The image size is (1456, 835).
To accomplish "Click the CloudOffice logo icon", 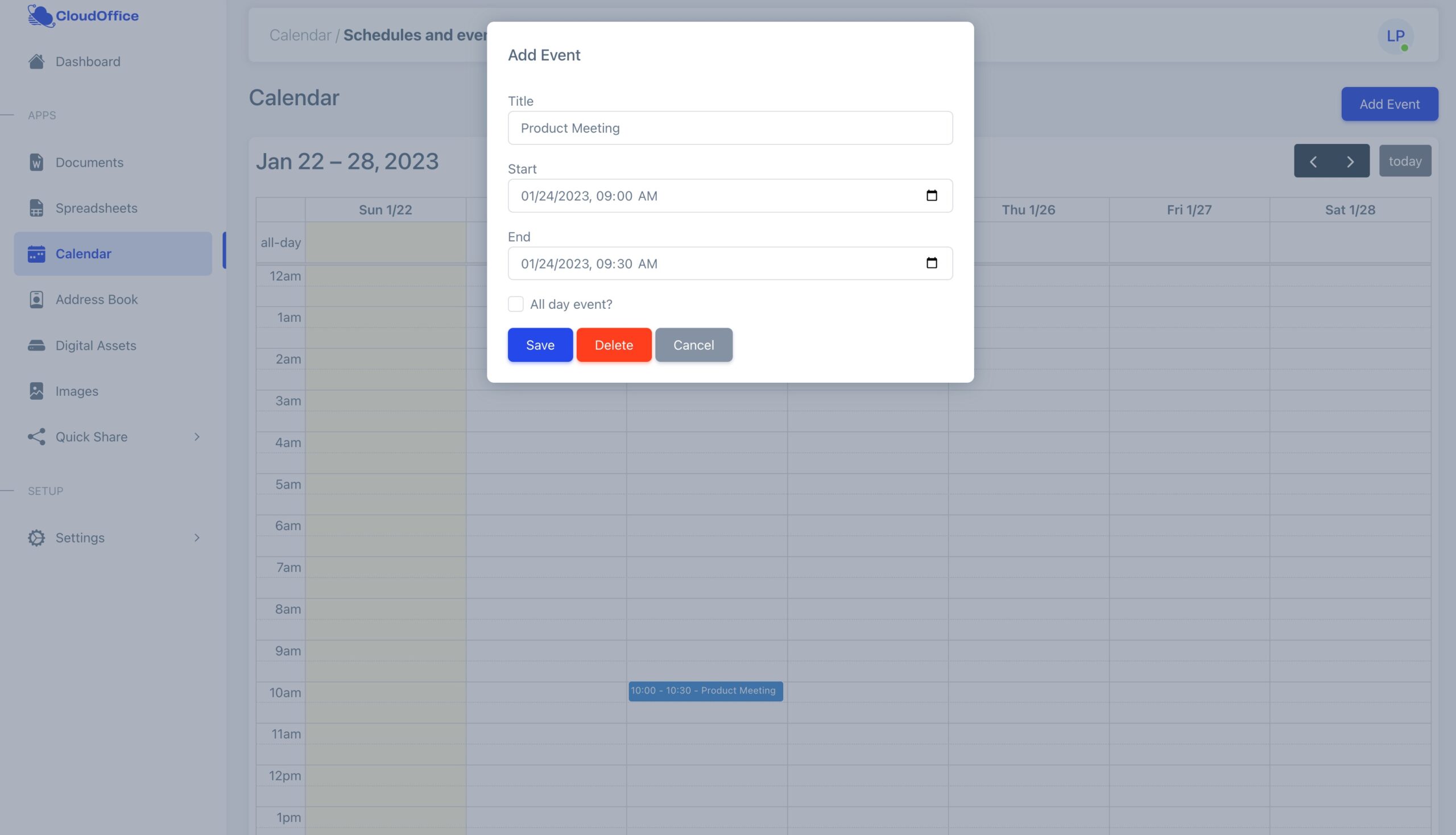I will pyautogui.click(x=40, y=15).
